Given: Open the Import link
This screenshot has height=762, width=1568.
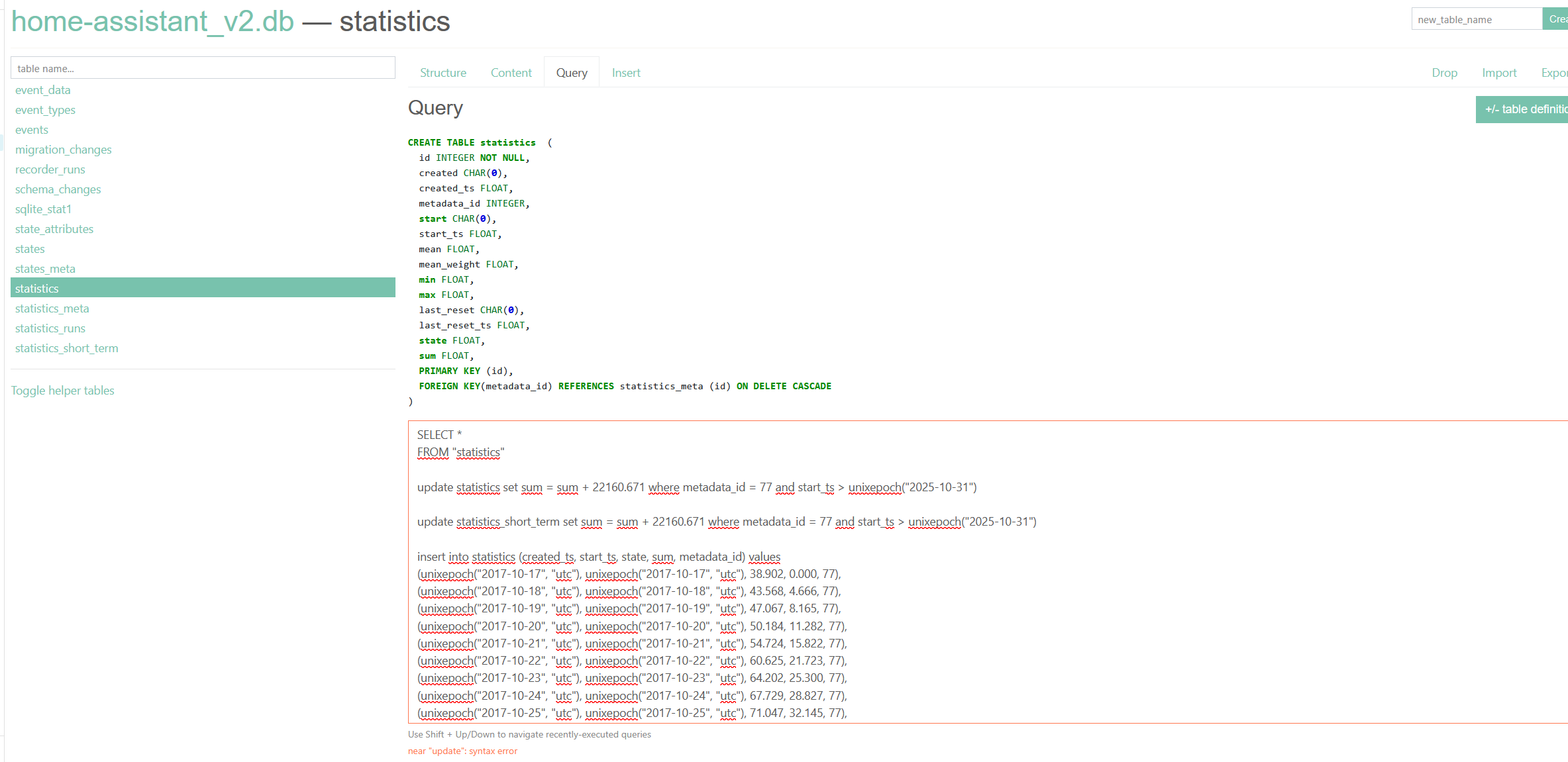Looking at the screenshot, I should (1498, 73).
